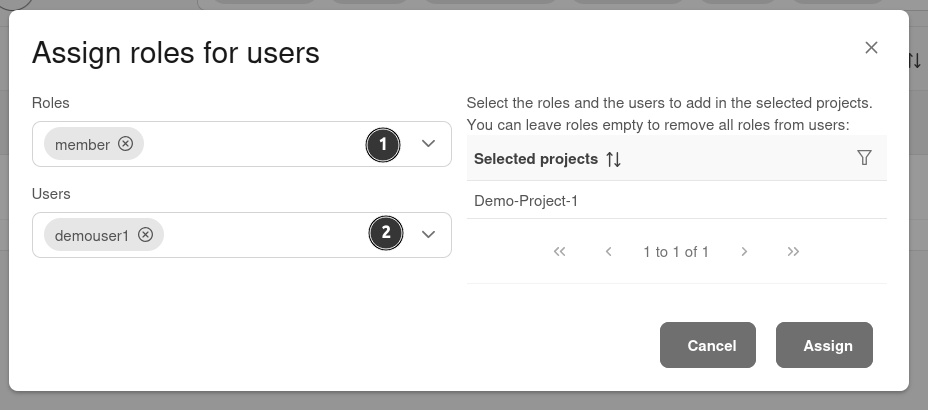Close the Assign roles dialog

pyautogui.click(x=871, y=48)
